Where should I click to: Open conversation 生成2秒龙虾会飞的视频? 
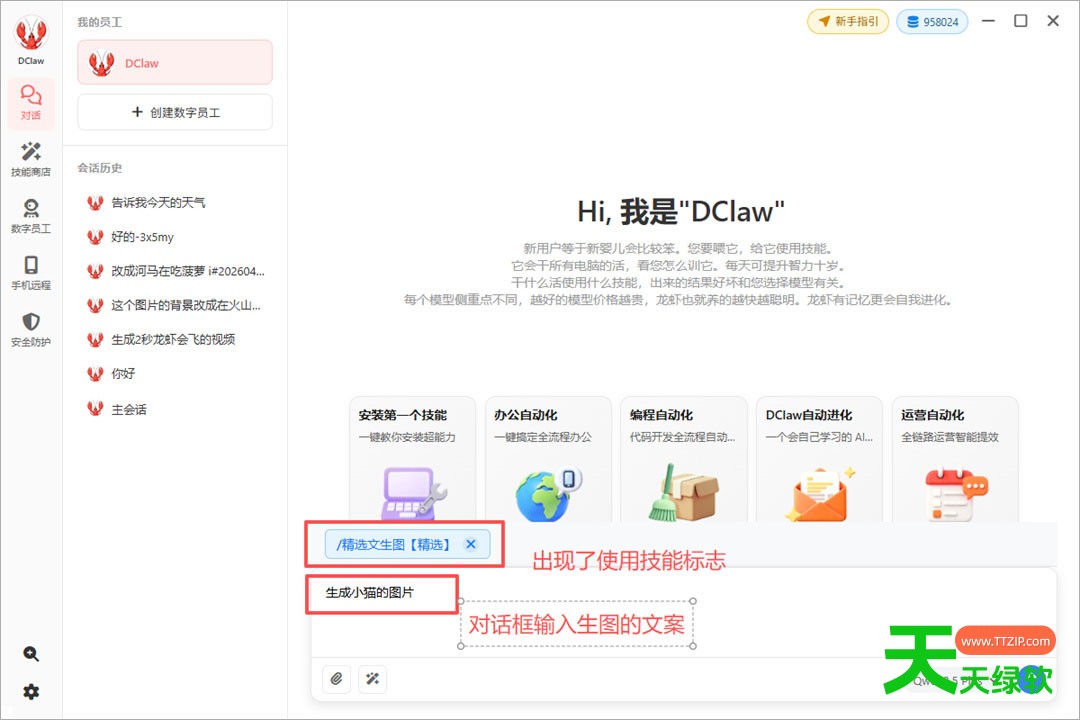click(x=175, y=340)
